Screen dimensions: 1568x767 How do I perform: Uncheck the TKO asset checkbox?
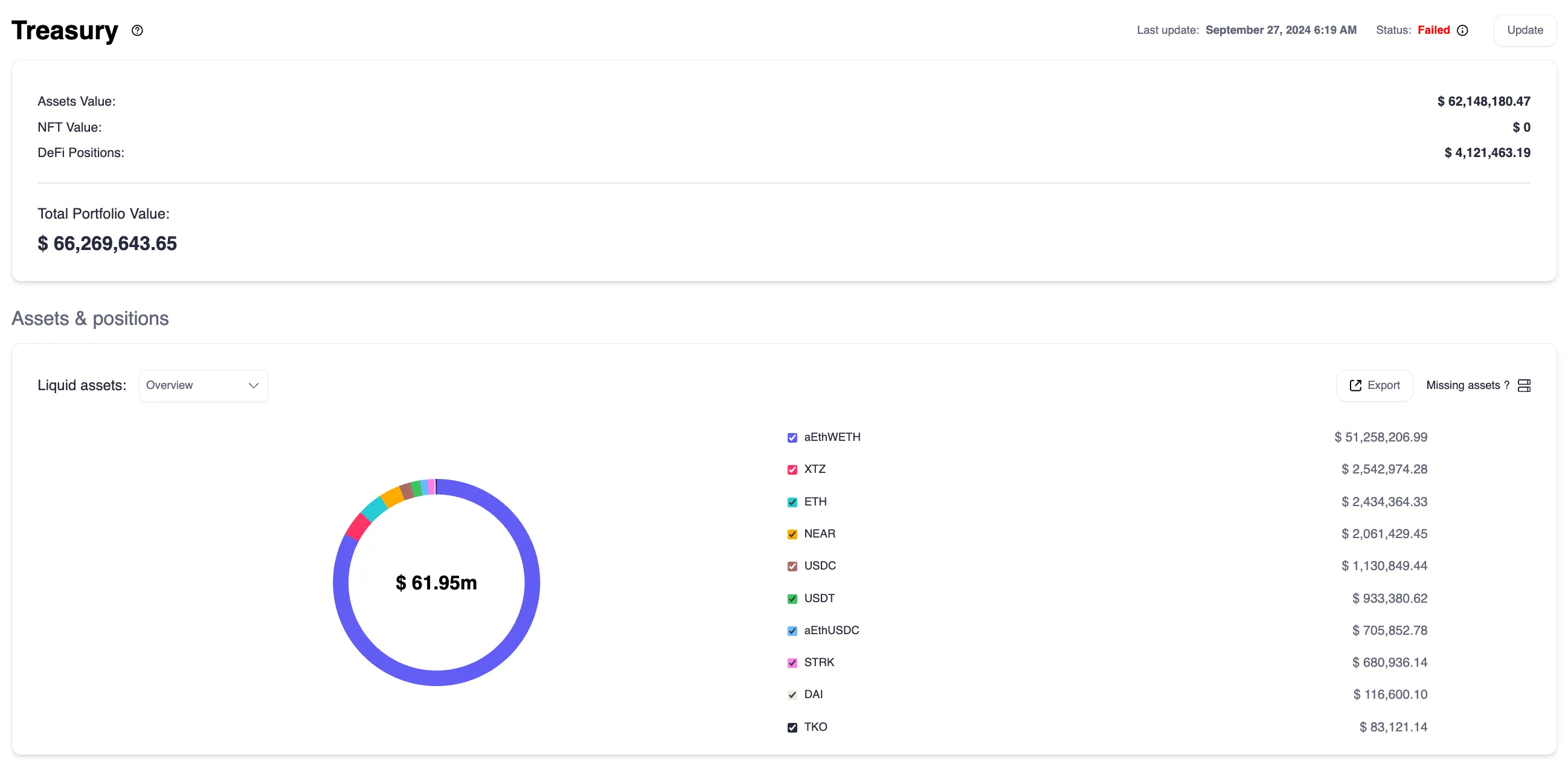coord(792,727)
